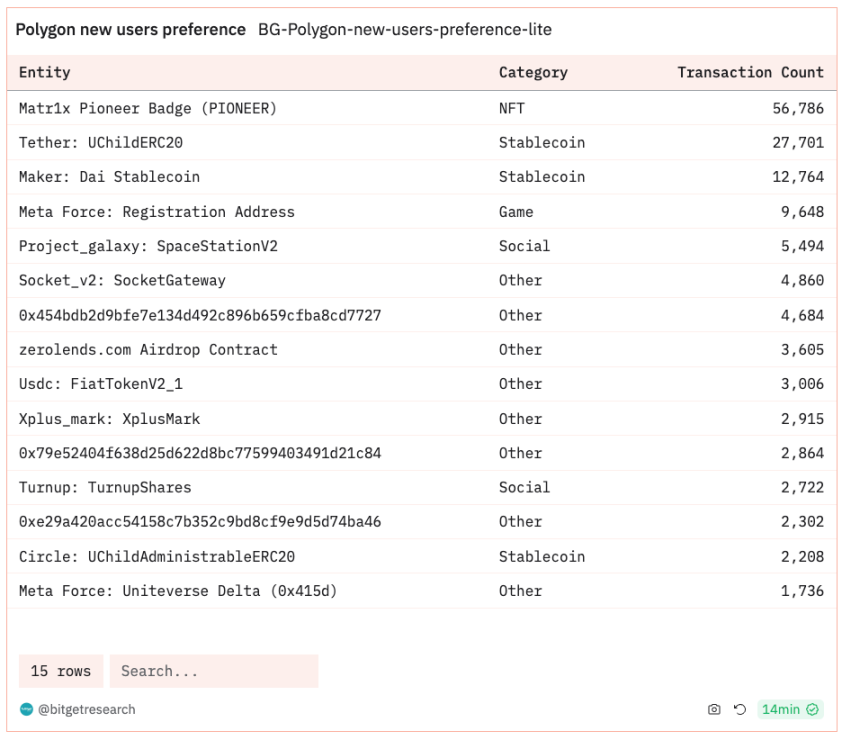Image resolution: width=842 pixels, height=740 pixels.
Task: Open the Polygon new users preference title
Action: (130, 29)
